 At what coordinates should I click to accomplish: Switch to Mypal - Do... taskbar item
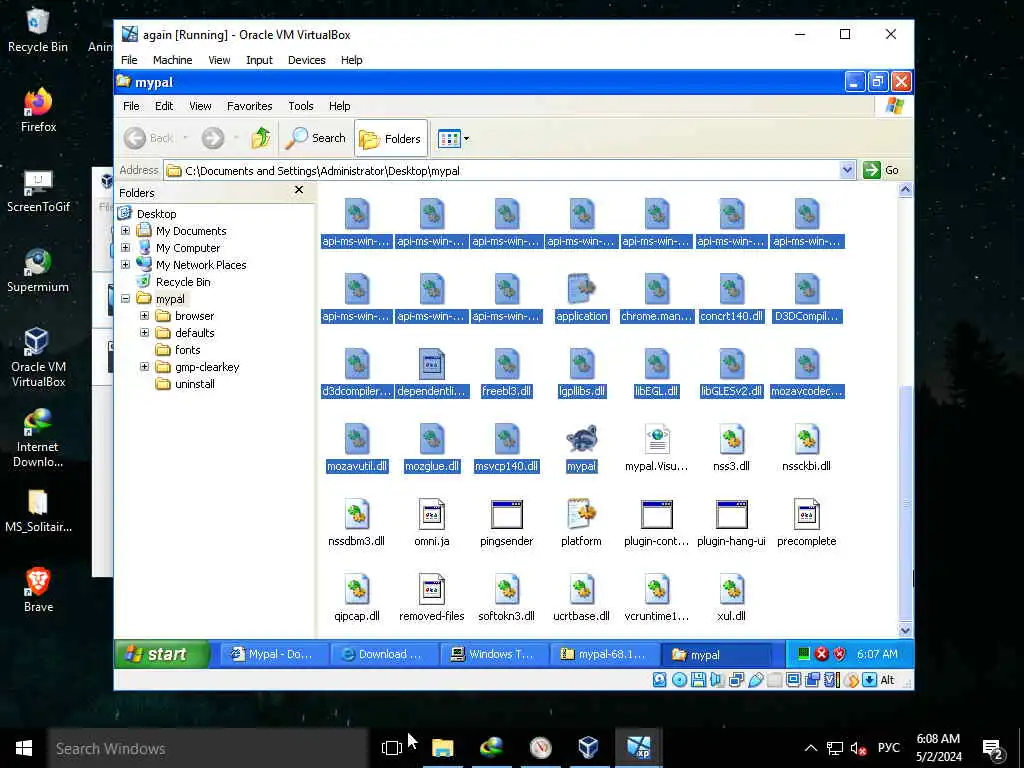(x=274, y=654)
